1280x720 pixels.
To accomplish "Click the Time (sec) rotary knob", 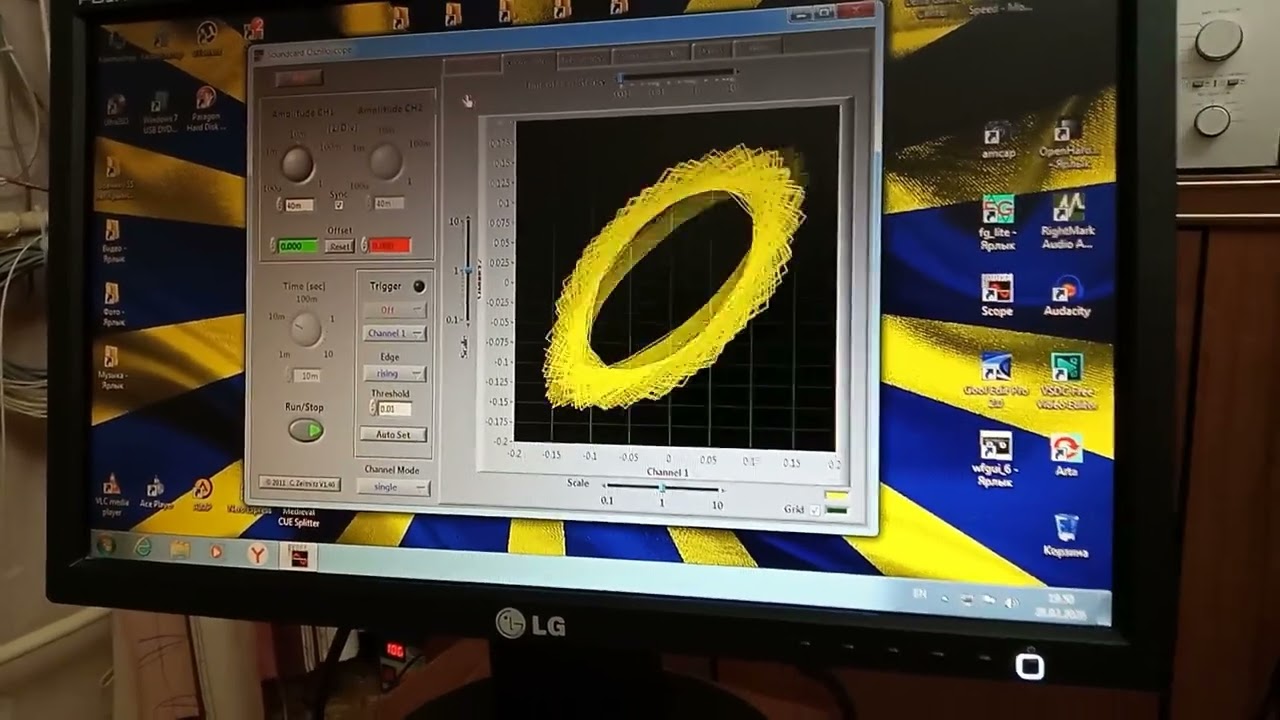I will pyautogui.click(x=306, y=328).
